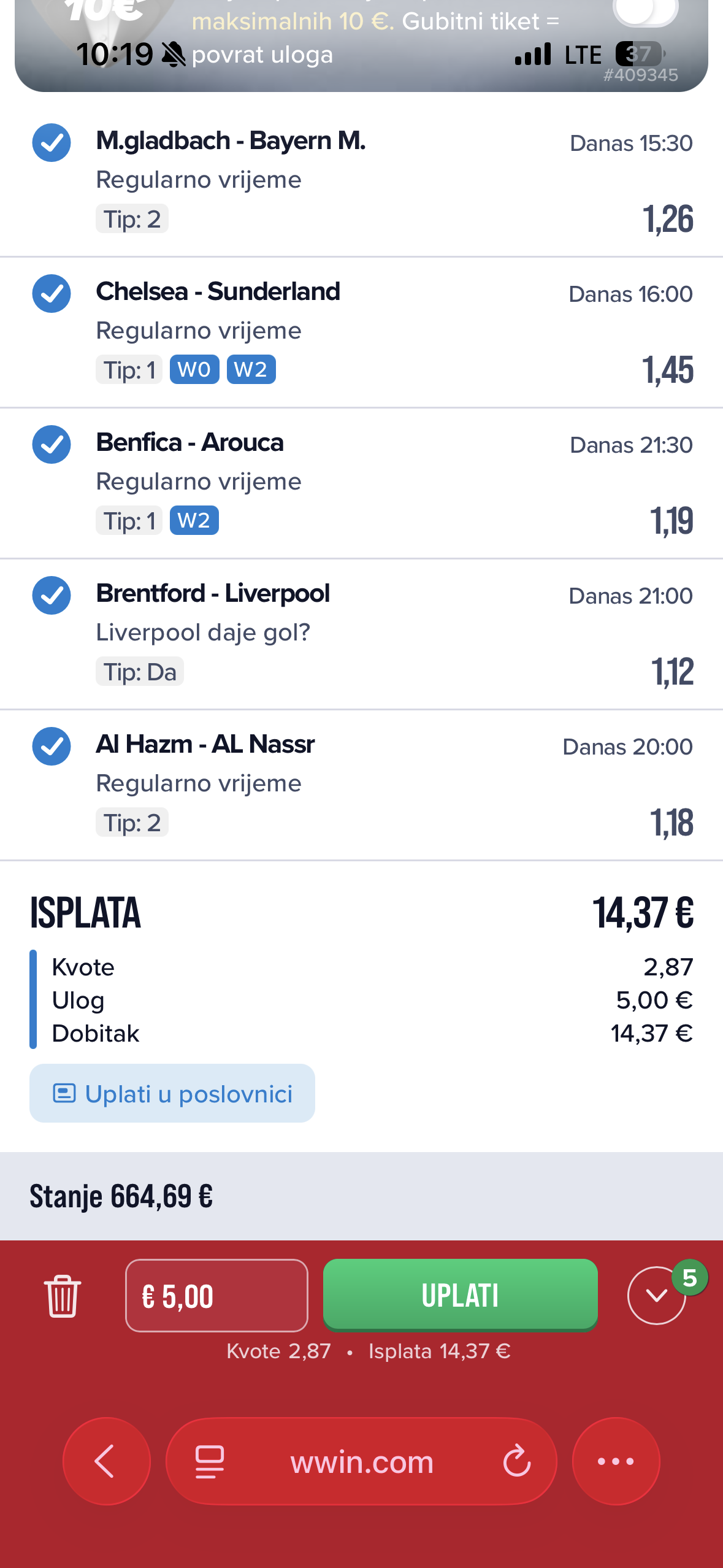
Task: Uncheck the Chelsea - Sunderland selection
Action: click(52, 294)
